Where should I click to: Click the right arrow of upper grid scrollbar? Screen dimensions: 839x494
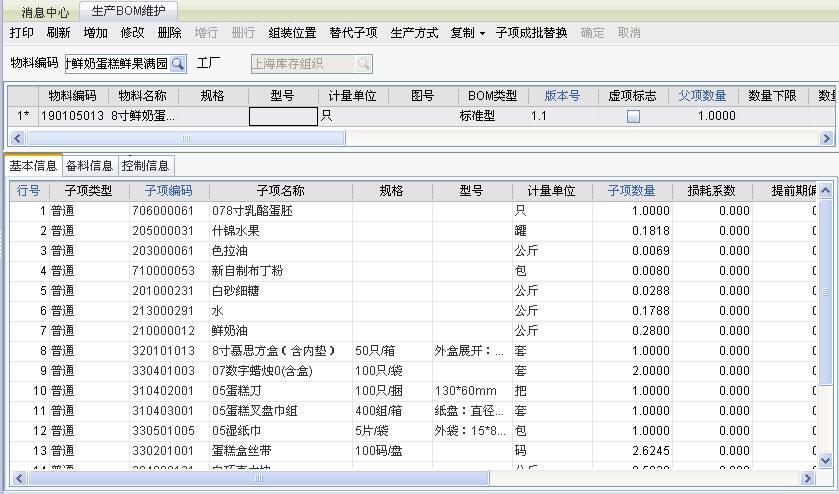pos(827,138)
